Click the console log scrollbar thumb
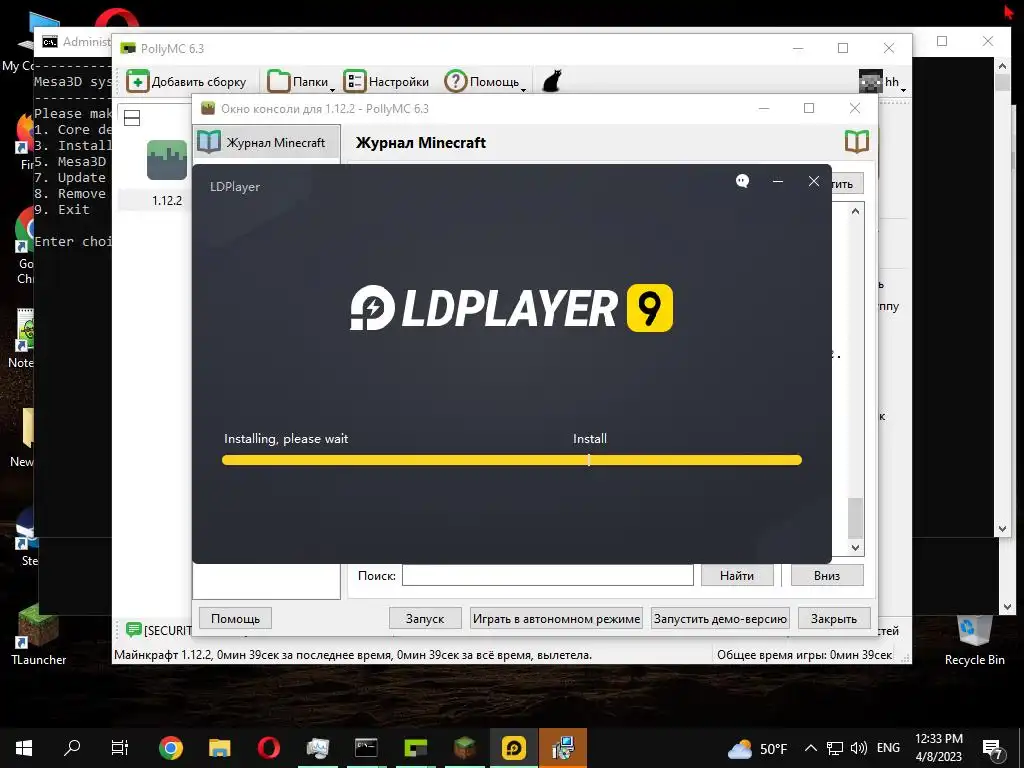 pyautogui.click(x=856, y=518)
